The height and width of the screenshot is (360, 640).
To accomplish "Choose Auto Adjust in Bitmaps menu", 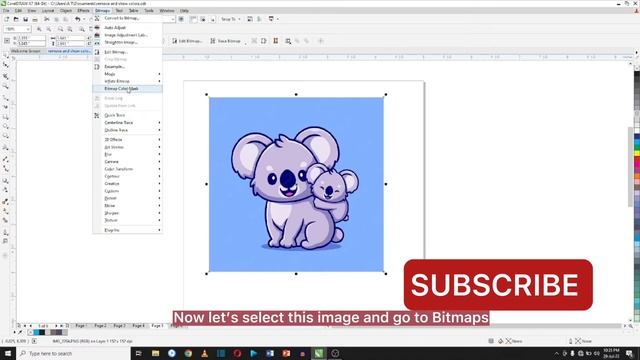I will pos(128,28).
